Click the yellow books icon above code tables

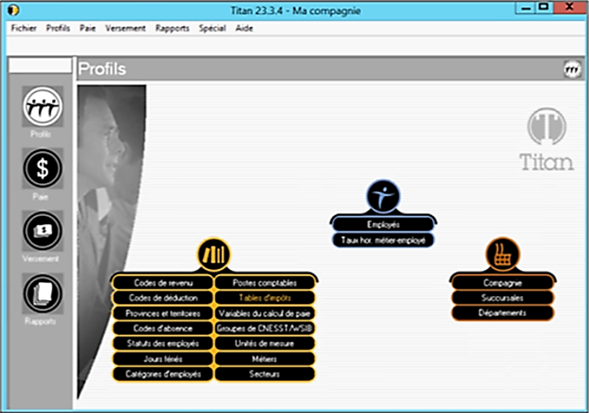pyautogui.click(x=214, y=254)
